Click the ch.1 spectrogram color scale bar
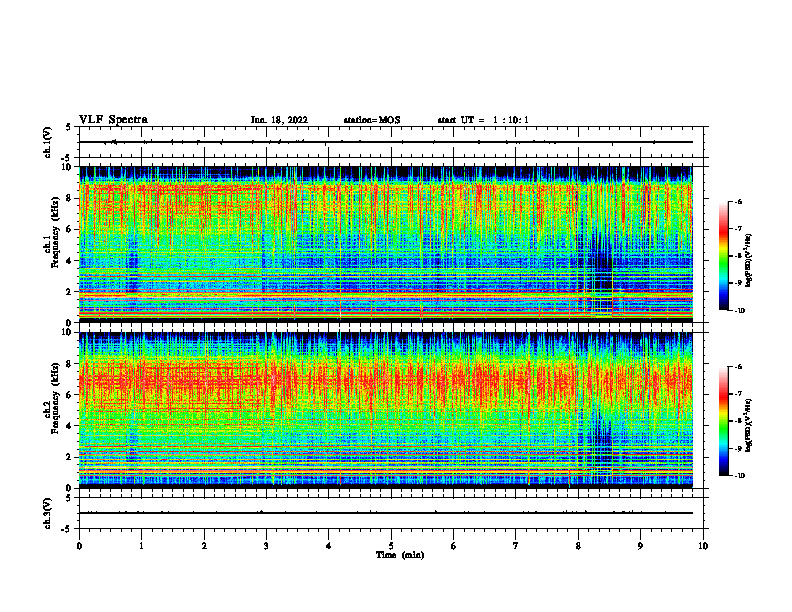Viewport: 792px width, 612px height. point(724,256)
